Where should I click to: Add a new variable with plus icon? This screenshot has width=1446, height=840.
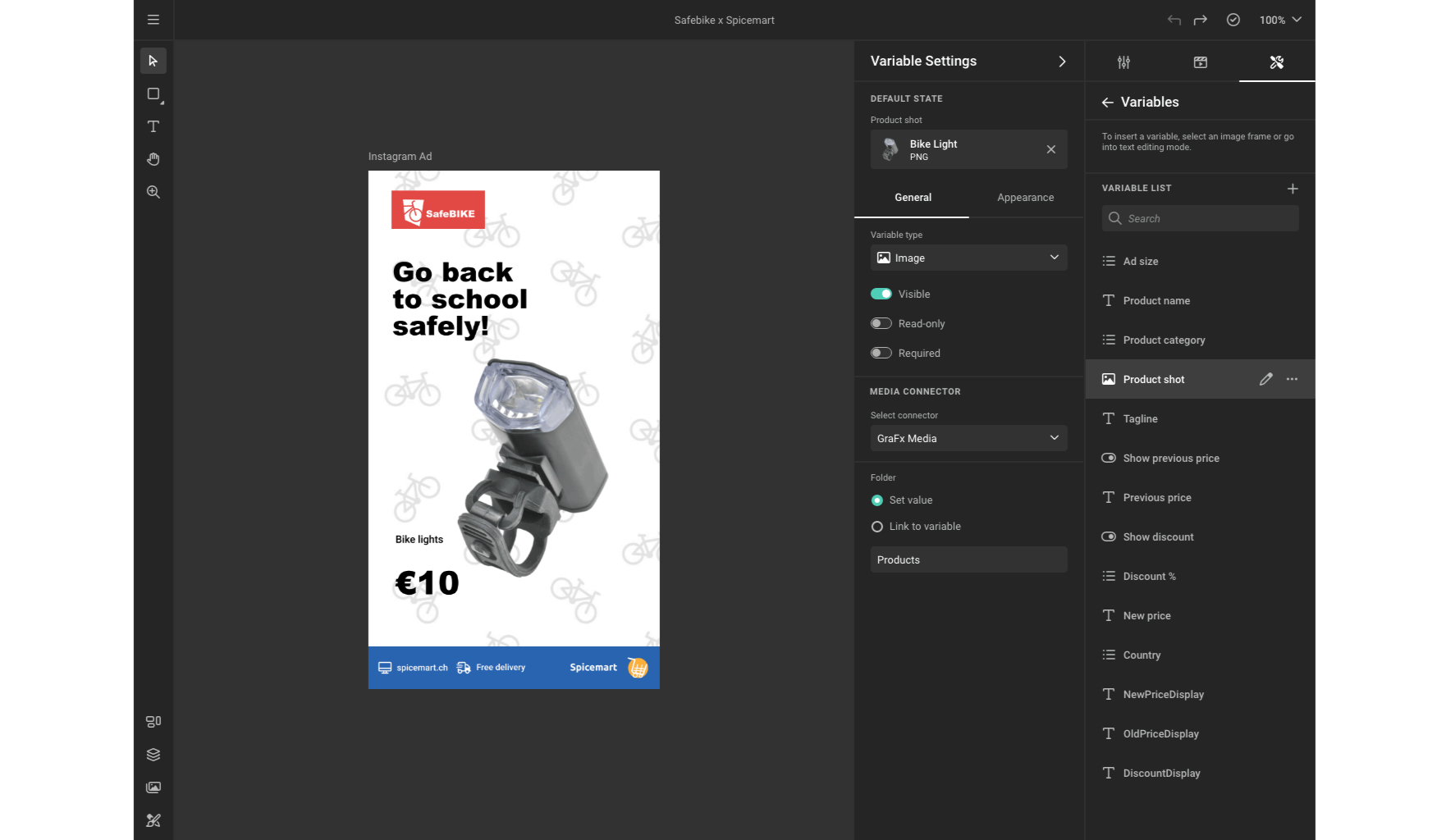(1293, 189)
